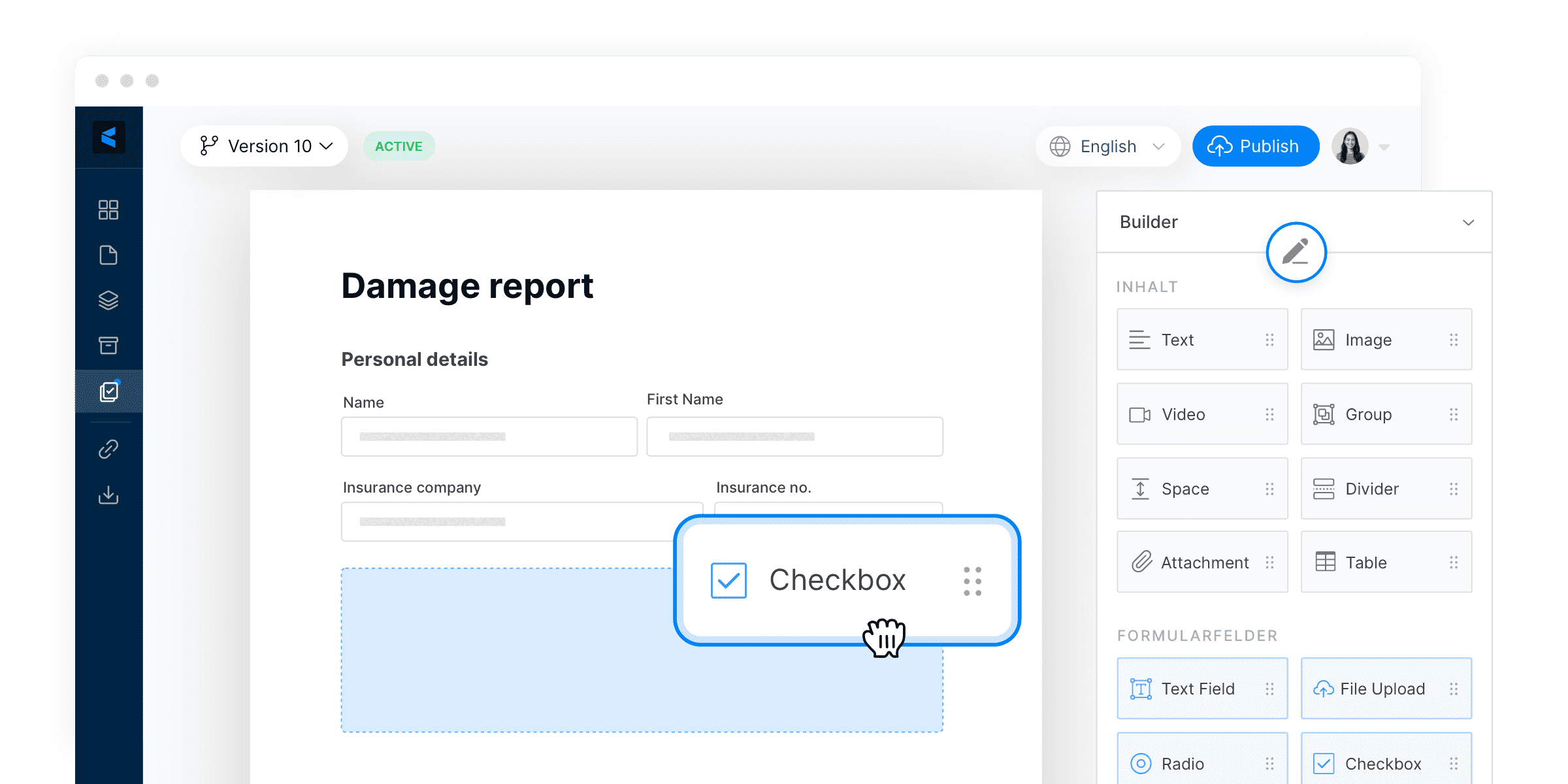Click the globe icon next to English
Screen dimensions: 1568x784
coord(1060,146)
